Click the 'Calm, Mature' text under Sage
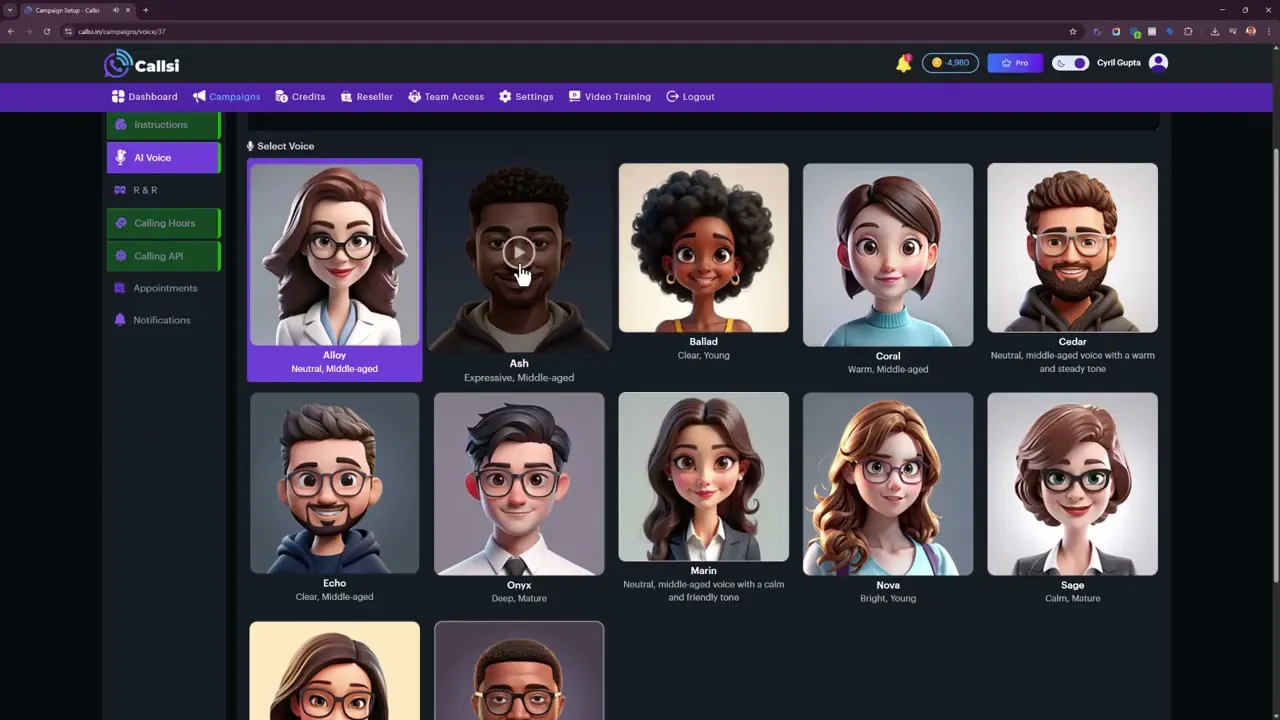This screenshot has height=720, width=1280. [1072, 599]
